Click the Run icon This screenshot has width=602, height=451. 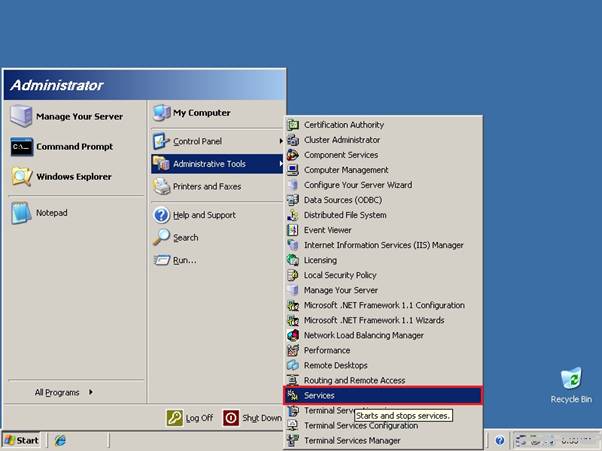162,260
